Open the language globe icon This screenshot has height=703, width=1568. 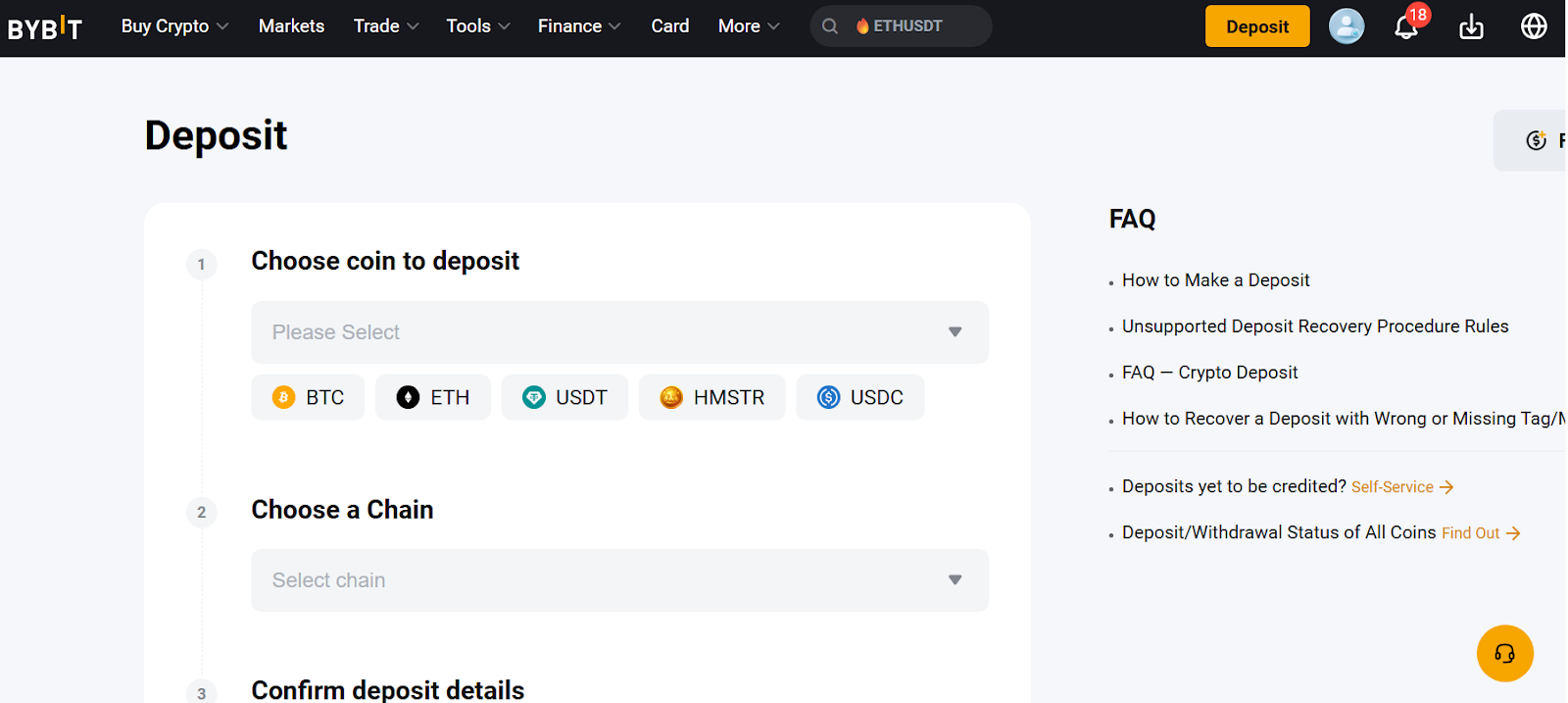1534,26
